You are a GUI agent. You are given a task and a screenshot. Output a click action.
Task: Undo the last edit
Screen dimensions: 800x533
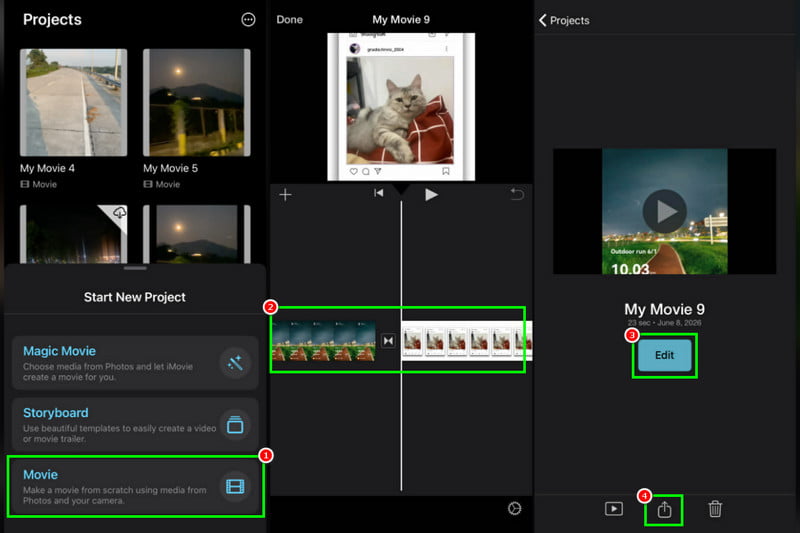[x=517, y=194]
